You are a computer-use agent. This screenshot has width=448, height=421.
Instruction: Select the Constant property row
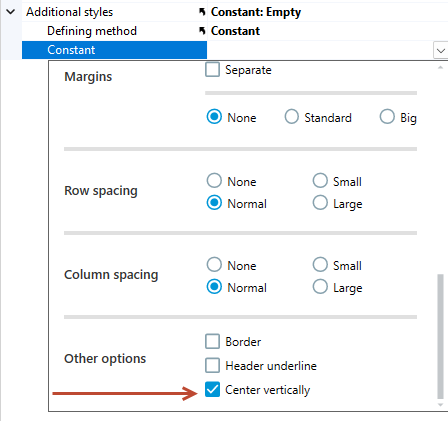(x=114, y=50)
